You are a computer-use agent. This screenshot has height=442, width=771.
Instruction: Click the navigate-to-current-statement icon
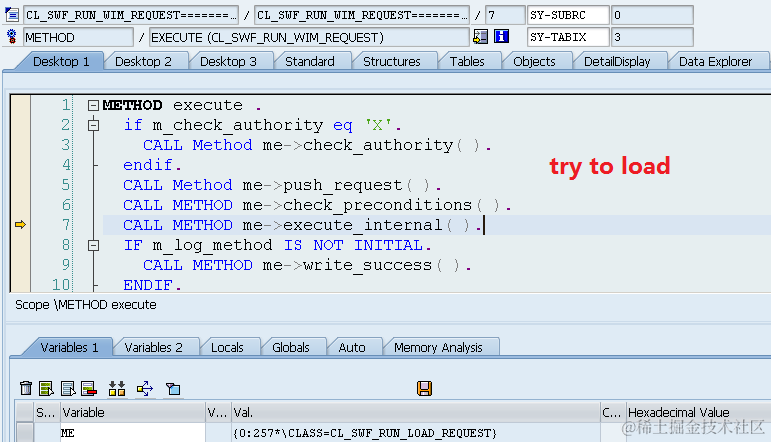[x=480, y=36]
